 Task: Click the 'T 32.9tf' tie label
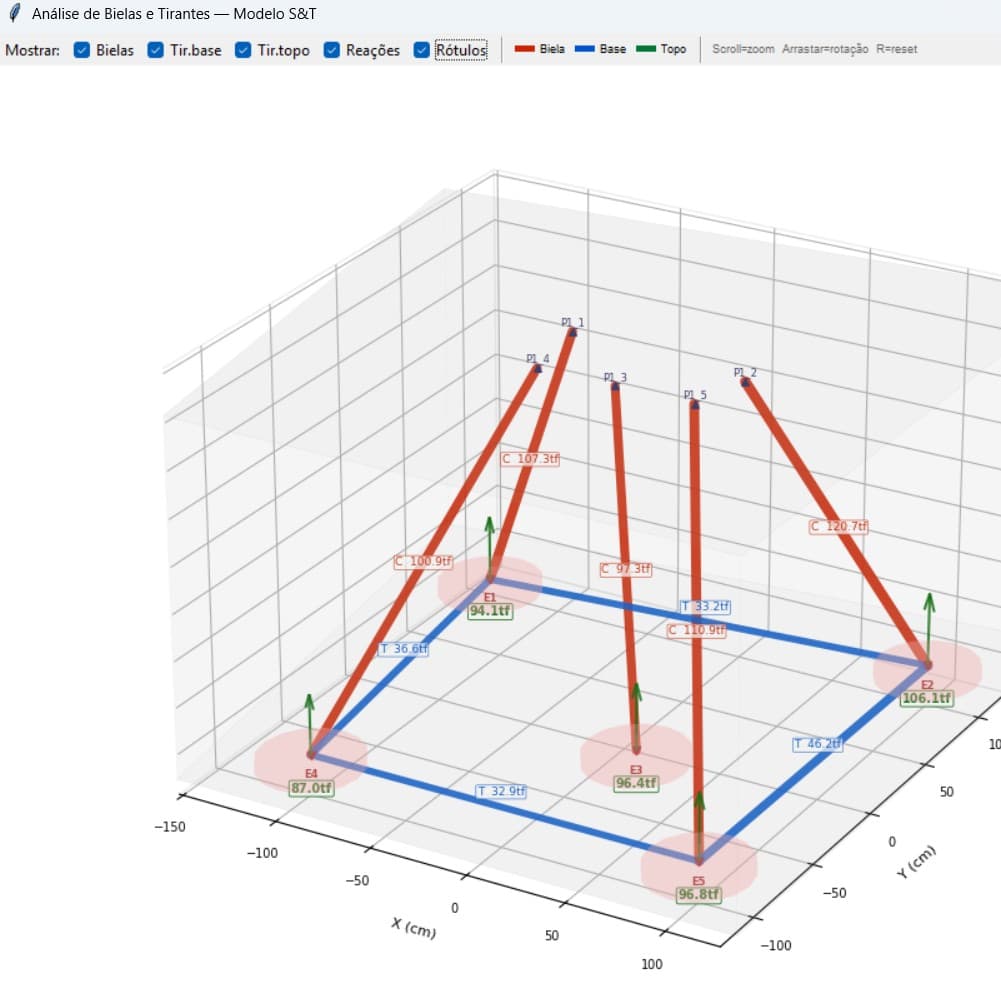502,791
